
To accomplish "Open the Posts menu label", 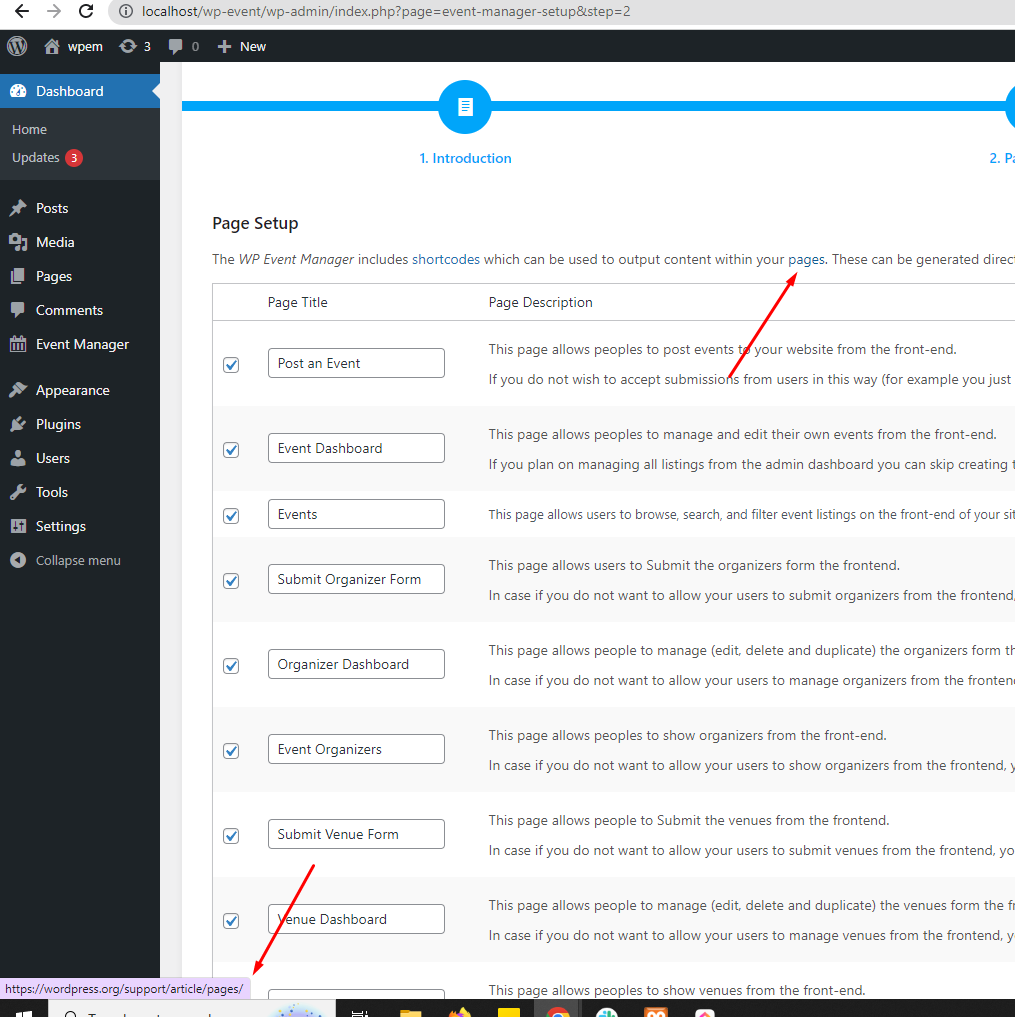I will tap(52, 208).
